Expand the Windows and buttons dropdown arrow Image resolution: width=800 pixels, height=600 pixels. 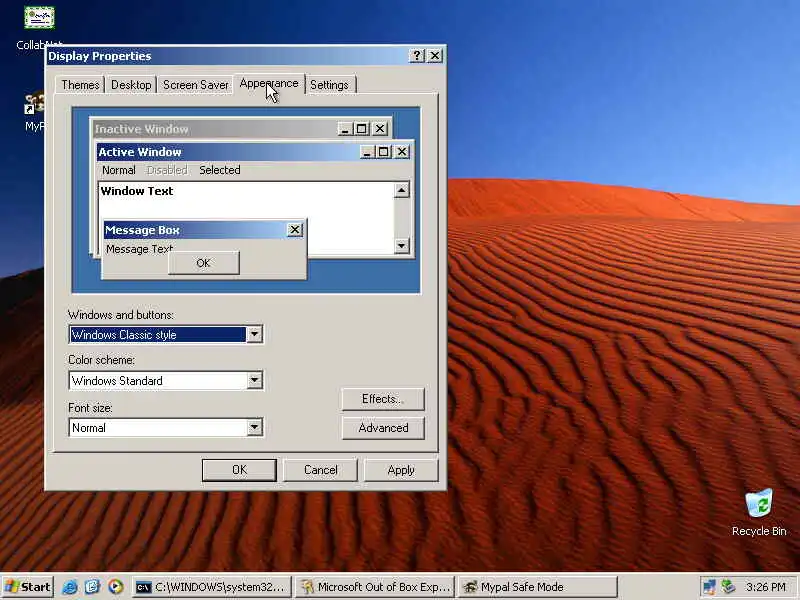254,335
